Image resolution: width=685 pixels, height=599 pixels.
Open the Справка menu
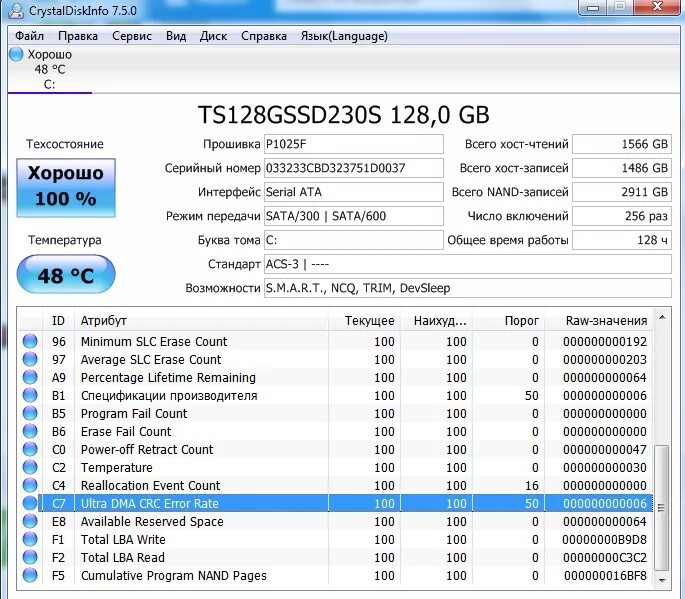(x=263, y=36)
